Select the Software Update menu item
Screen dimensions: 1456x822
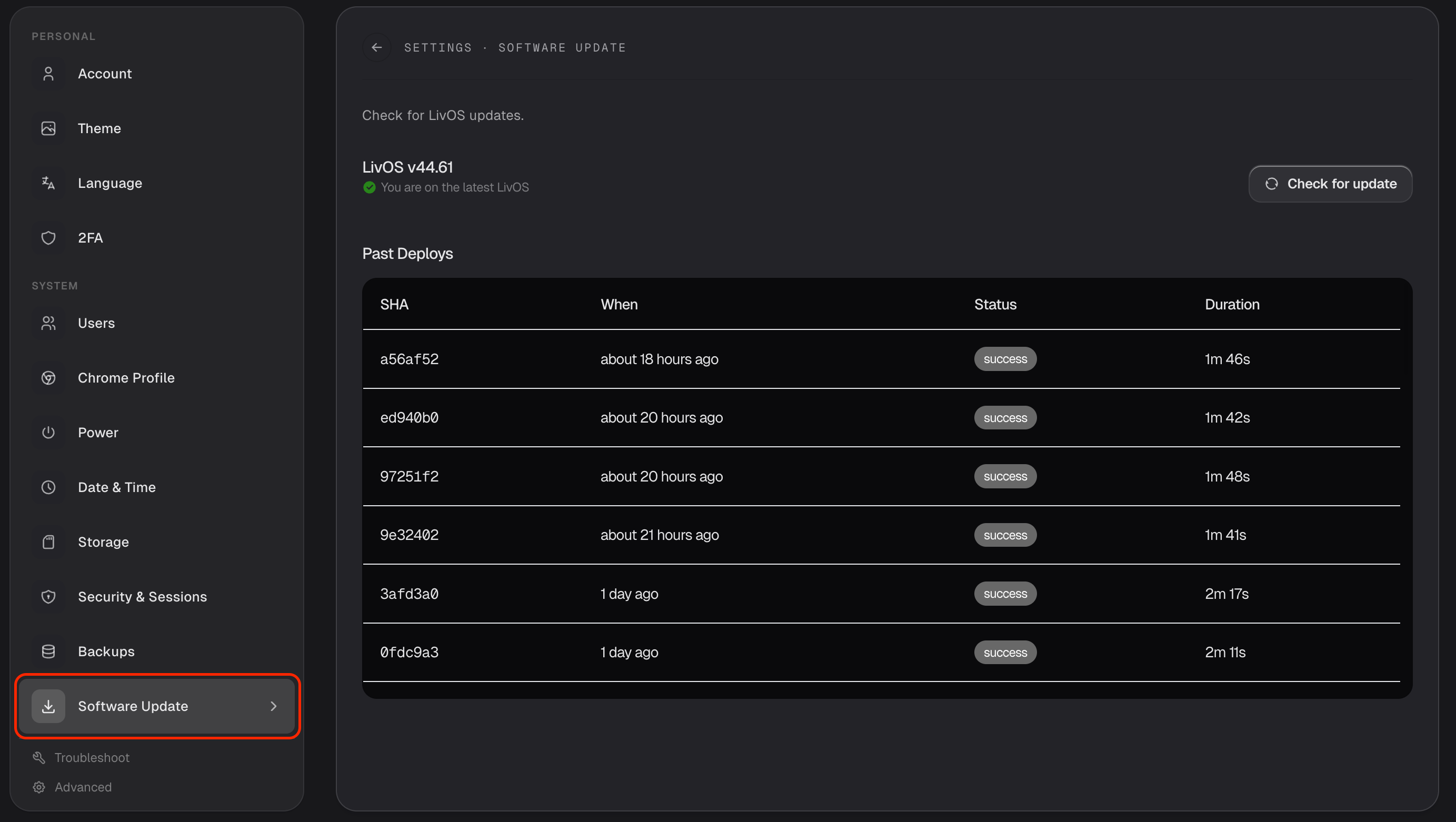[157, 706]
